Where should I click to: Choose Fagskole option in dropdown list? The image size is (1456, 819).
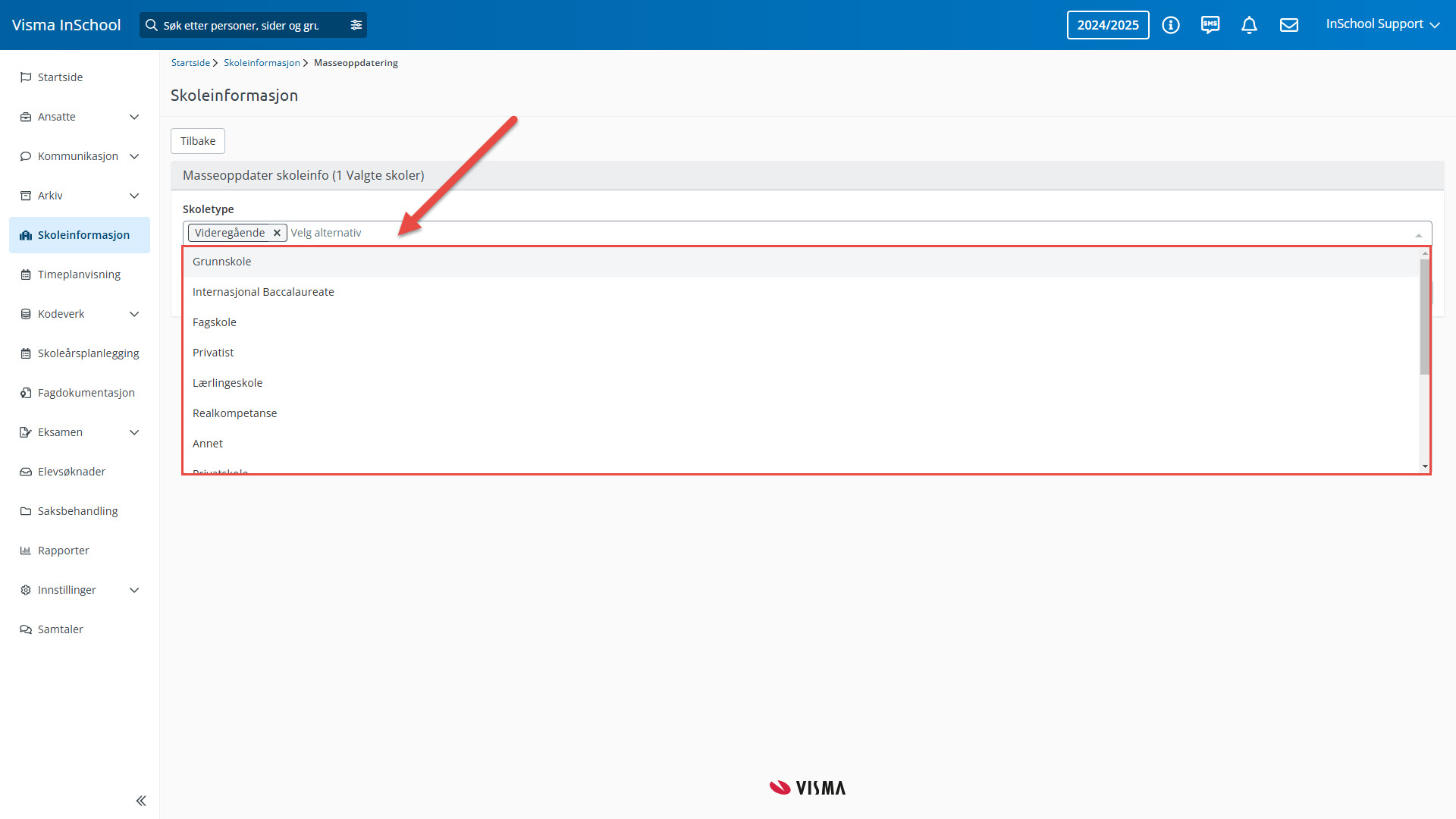coord(215,322)
